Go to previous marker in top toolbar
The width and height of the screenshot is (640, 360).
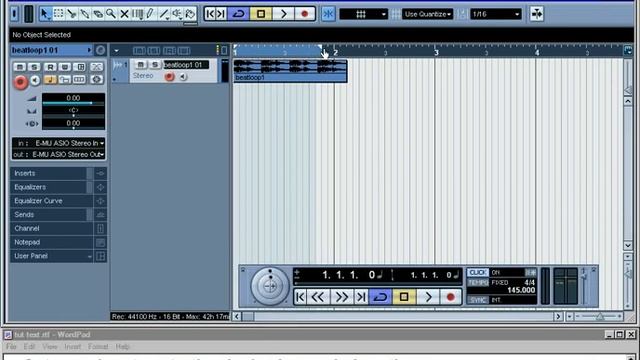[210, 14]
